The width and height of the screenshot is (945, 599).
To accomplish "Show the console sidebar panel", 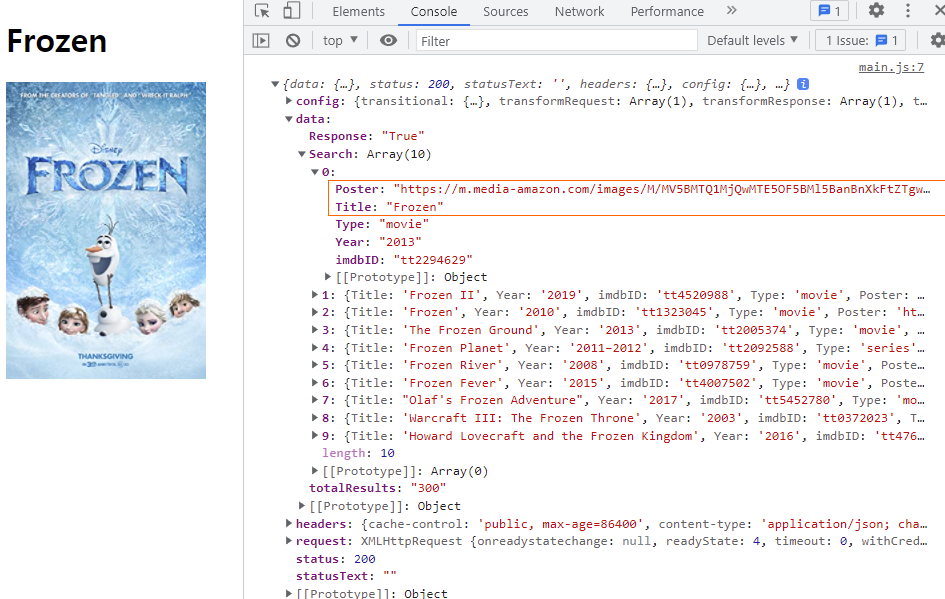I will (x=261, y=40).
